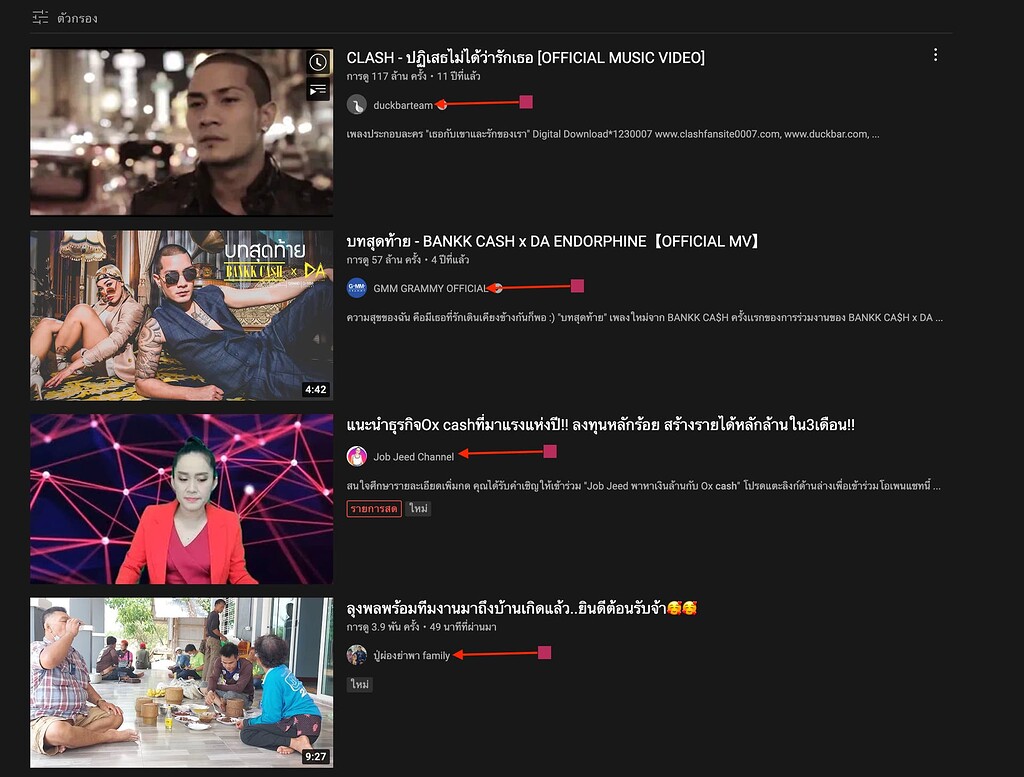Click Job Jeed Channel avatar icon
1024x777 pixels.
pyautogui.click(x=357, y=456)
